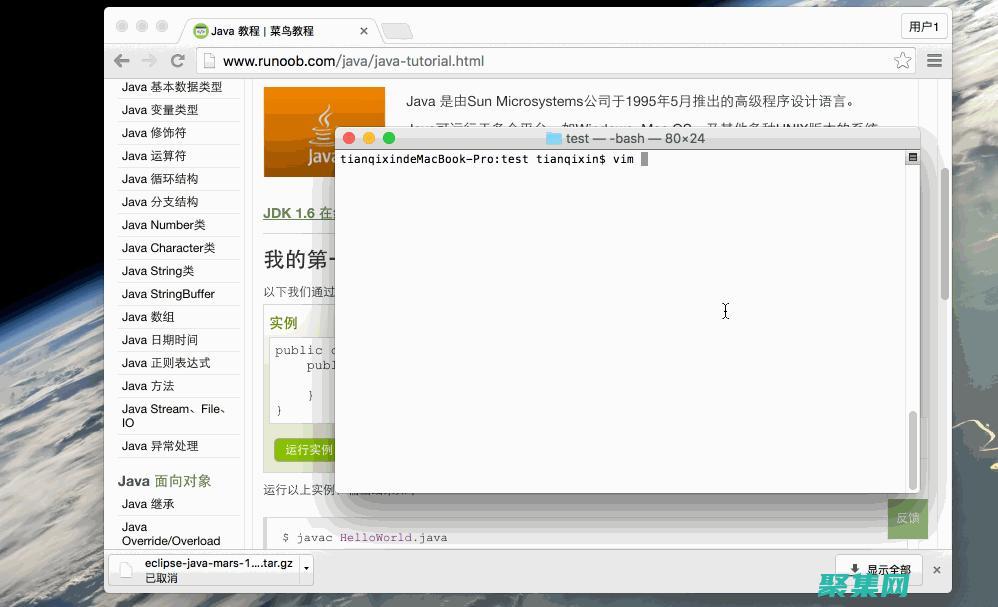998x607 pixels.
Task: Click the green 运行实例 button
Action: [305, 449]
